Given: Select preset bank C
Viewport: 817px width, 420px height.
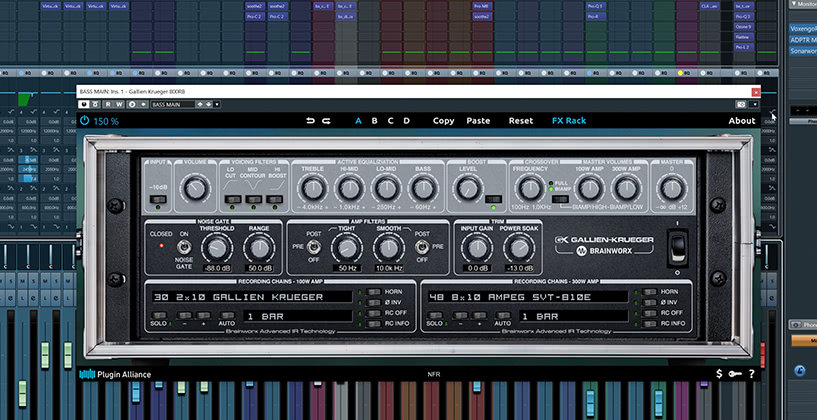Looking at the screenshot, I should click(390, 121).
